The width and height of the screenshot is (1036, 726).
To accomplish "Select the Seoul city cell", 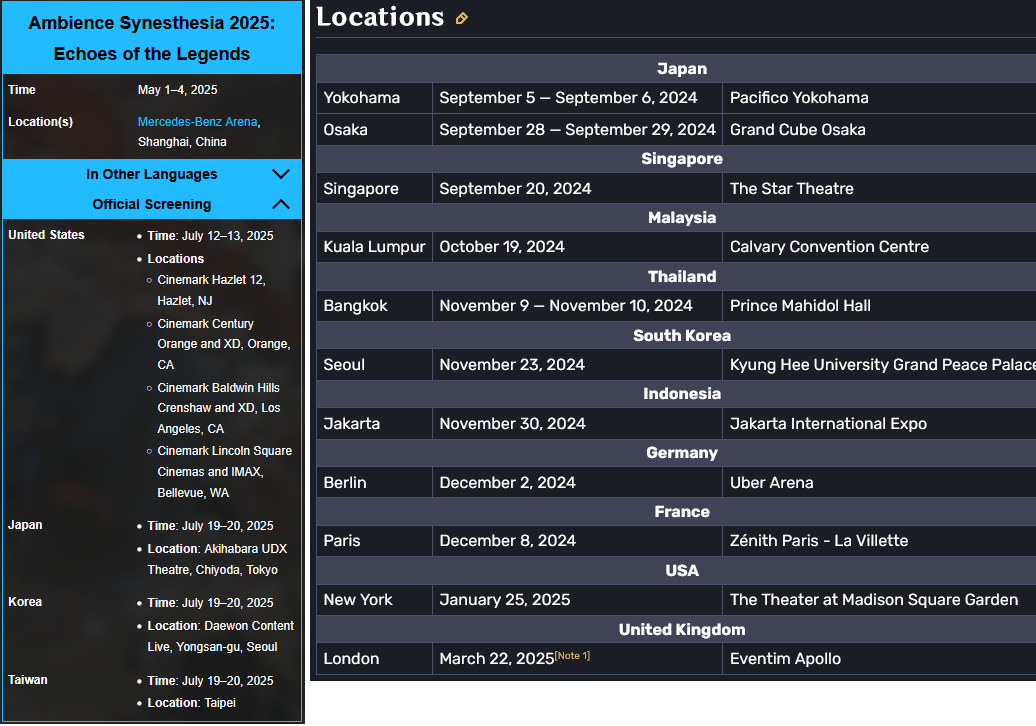I will (x=375, y=365).
